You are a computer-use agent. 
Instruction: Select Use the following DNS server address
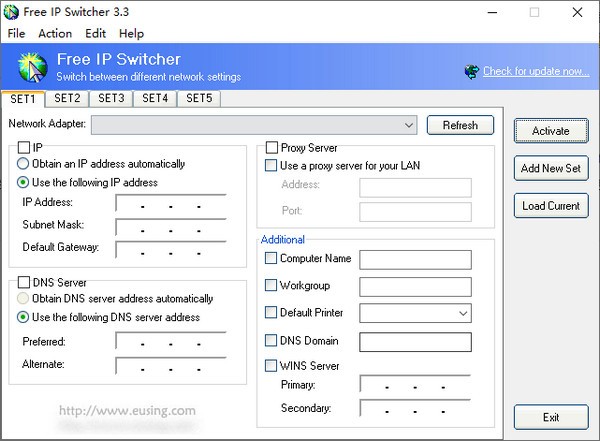[23, 317]
